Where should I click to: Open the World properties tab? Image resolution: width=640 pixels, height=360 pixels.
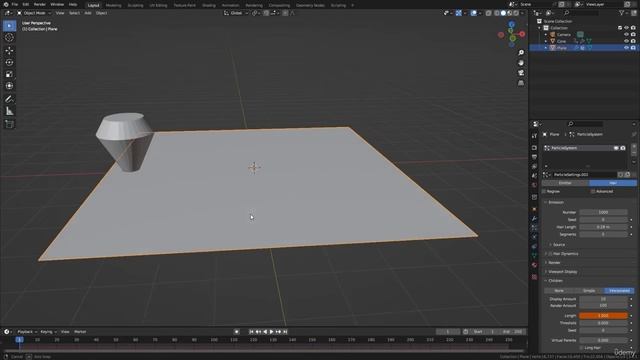(534, 185)
